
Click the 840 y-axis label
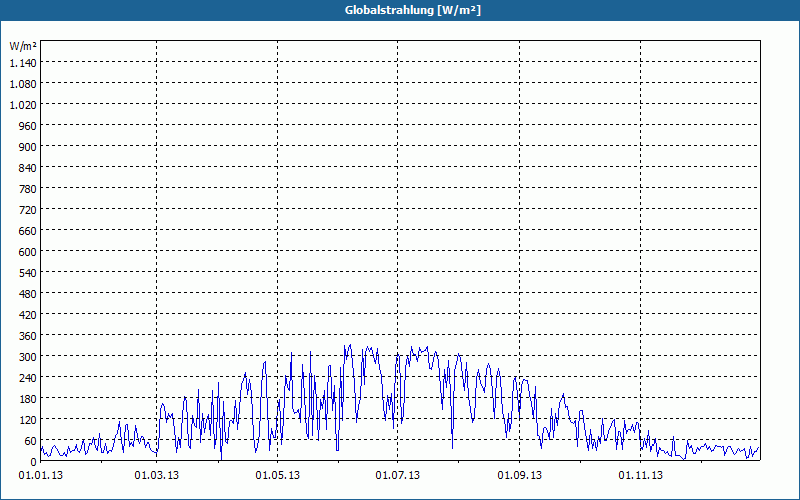28,168
